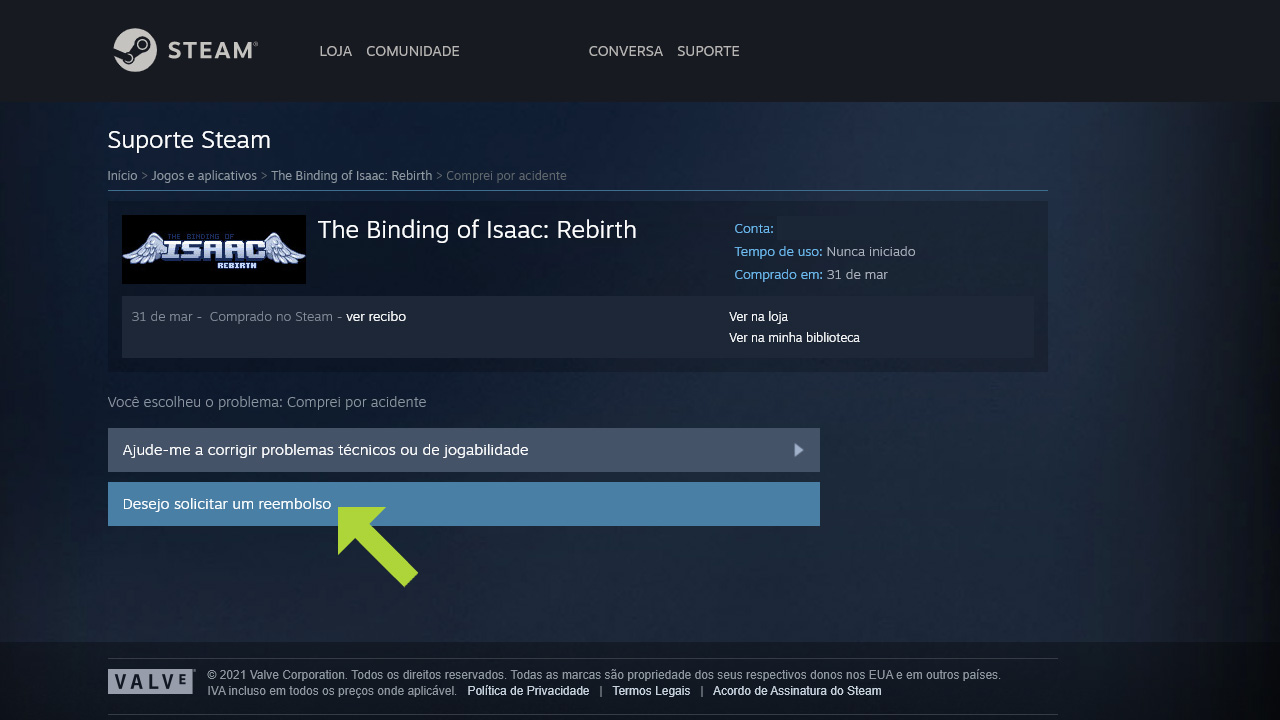Select Ajude-me a corrigir problemas técnicos option
Viewport: 1280px width, 720px height.
click(x=464, y=450)
